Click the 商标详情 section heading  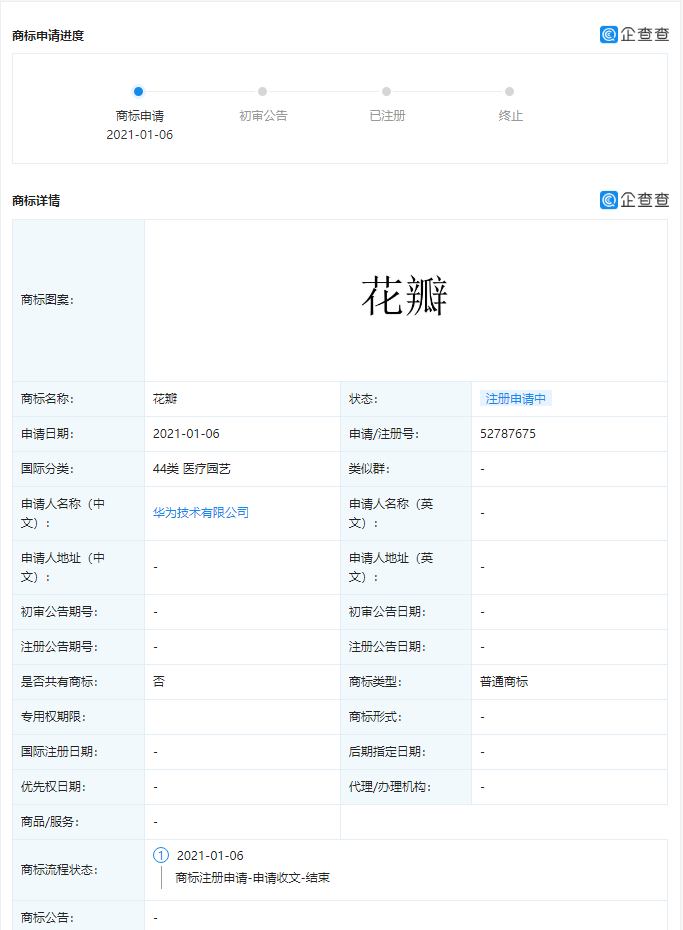36,200
